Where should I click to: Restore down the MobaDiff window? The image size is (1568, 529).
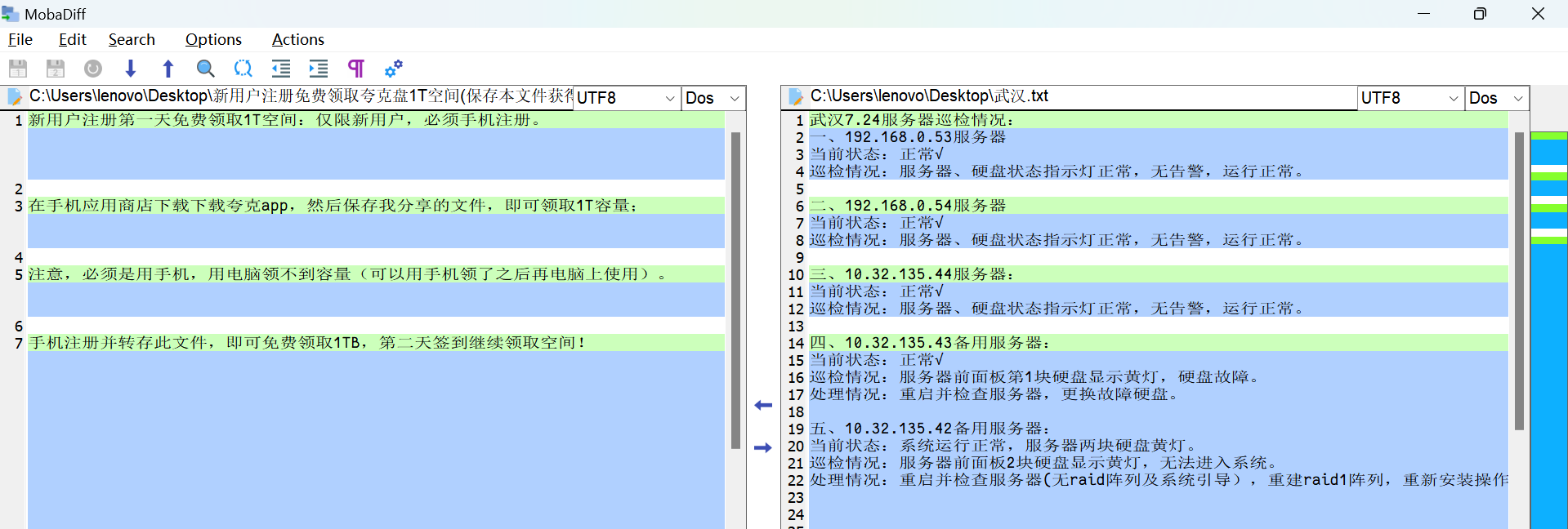coord(1480,14)
